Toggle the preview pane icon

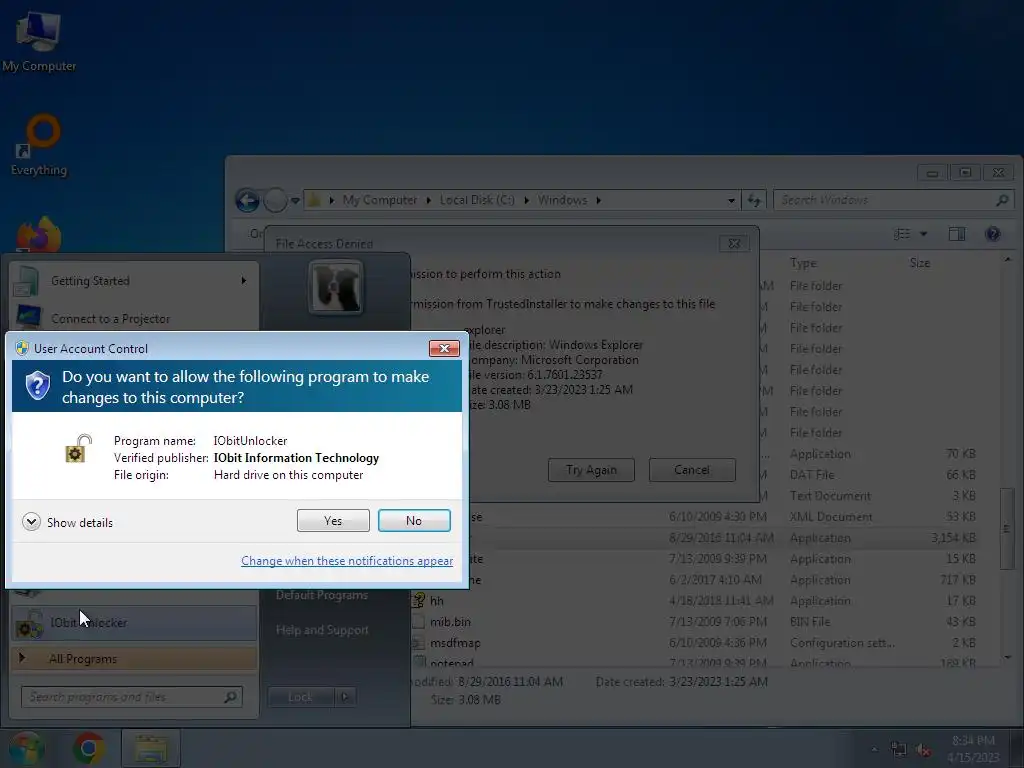pos(957,234)
